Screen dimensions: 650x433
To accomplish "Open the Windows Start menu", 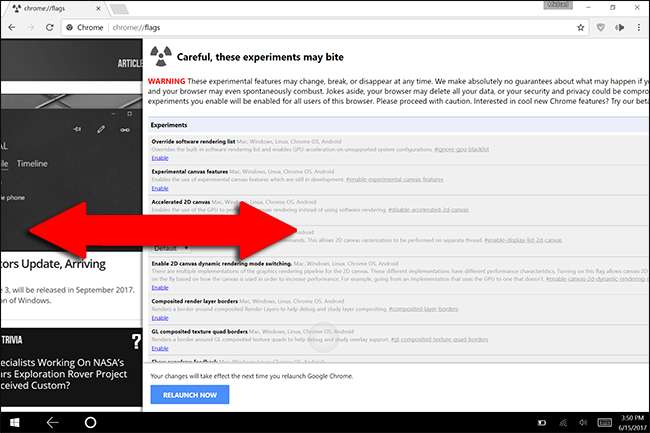I will click(15, 423).
